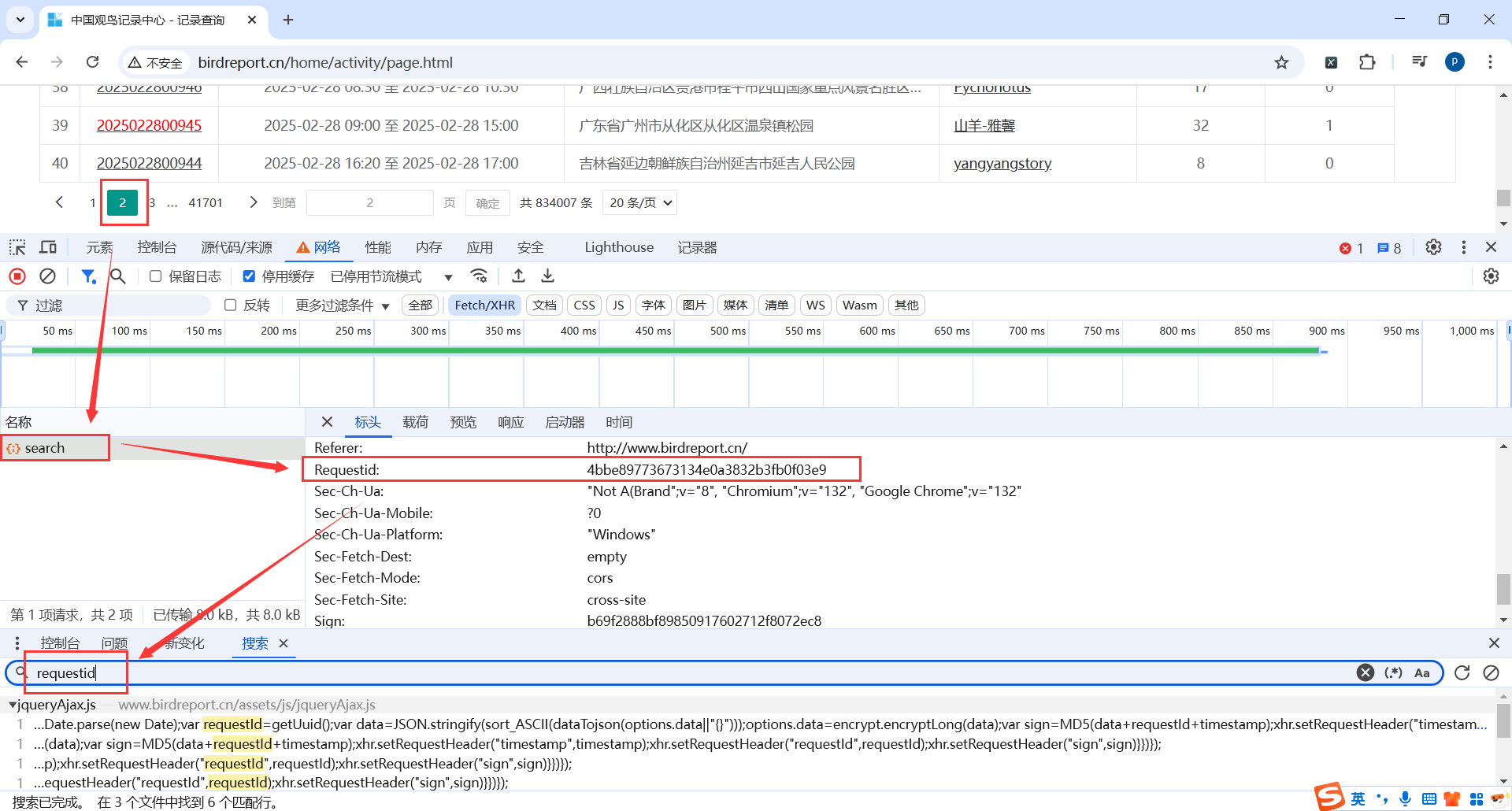Jump to last page 41701
Screen dimensions: 1512x811
click(x=206, y=202)
